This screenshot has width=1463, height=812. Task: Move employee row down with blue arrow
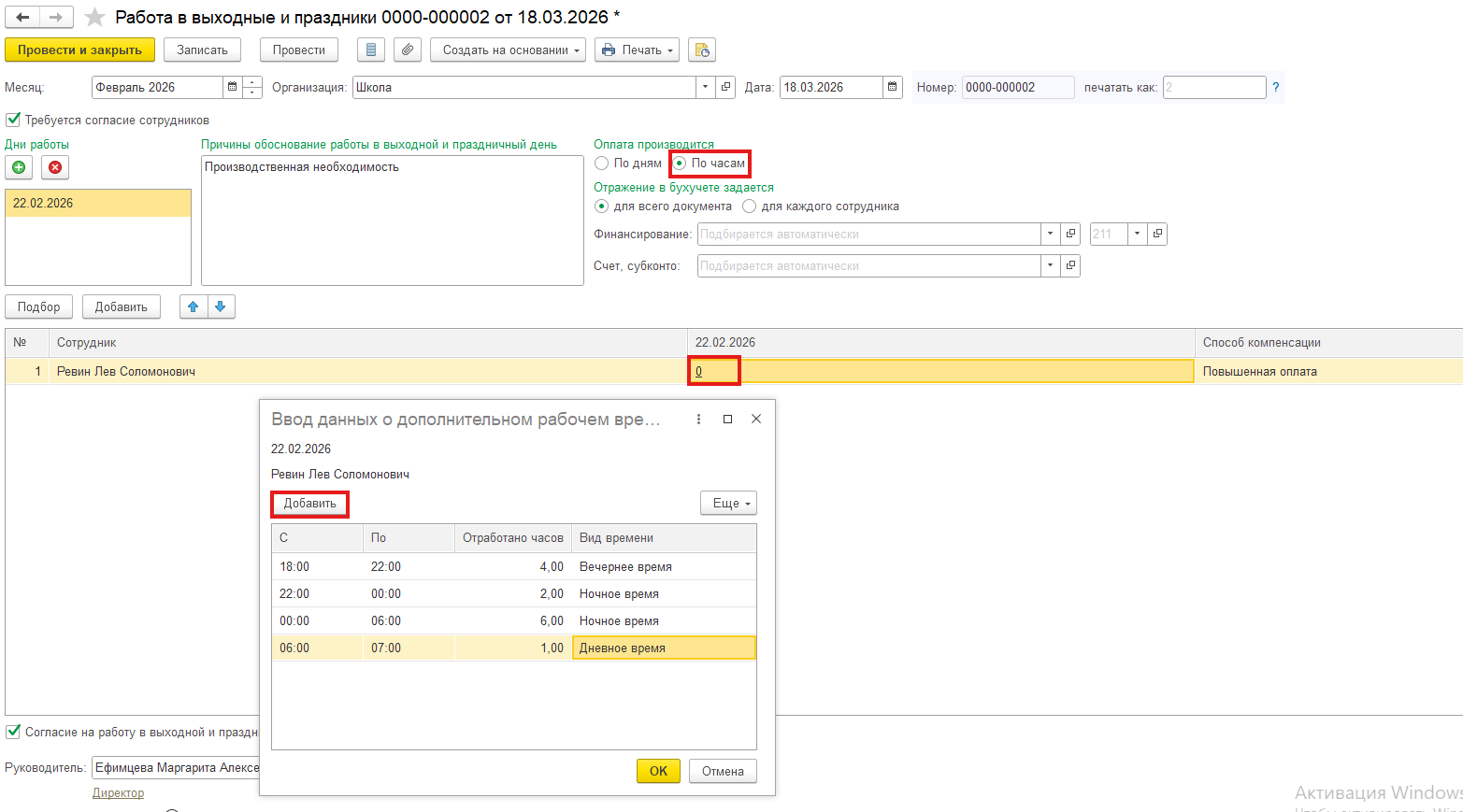pos(221,306)
